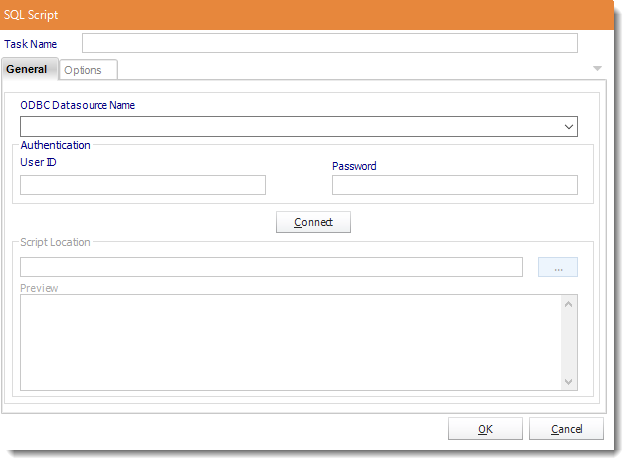Click the Script Location group label

tap(55, 242)
